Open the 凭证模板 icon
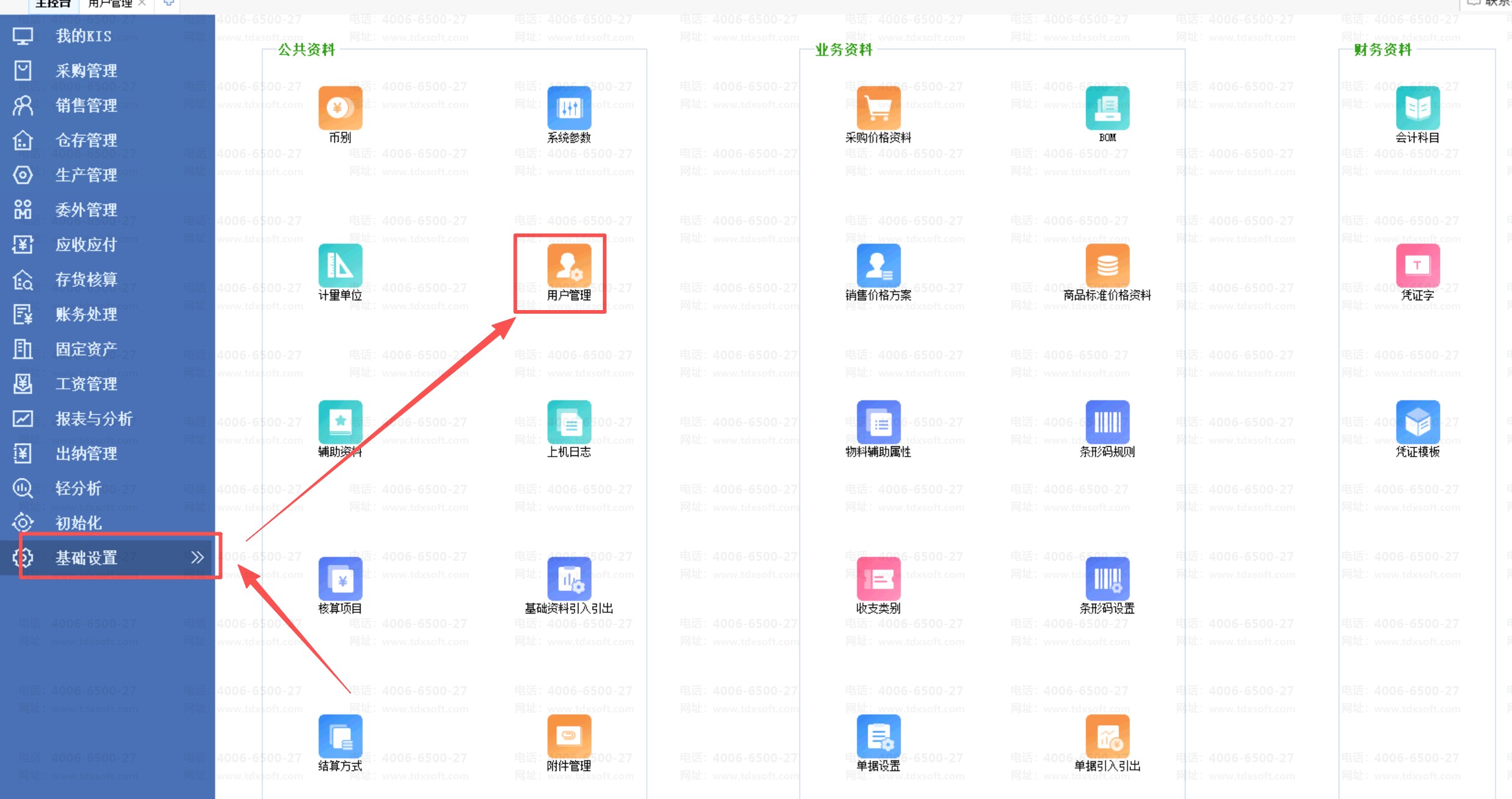The width and height of the screenshot is (1512, 799). [x=1417, y=422]
